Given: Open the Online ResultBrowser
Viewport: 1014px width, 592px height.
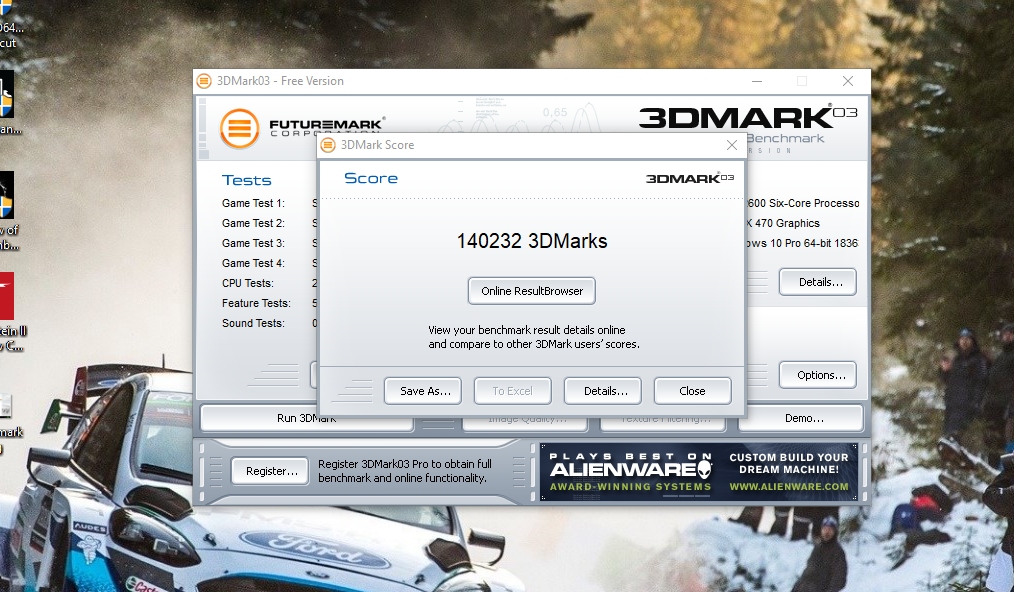Looking at the screenshot, I should click(532, 291).
